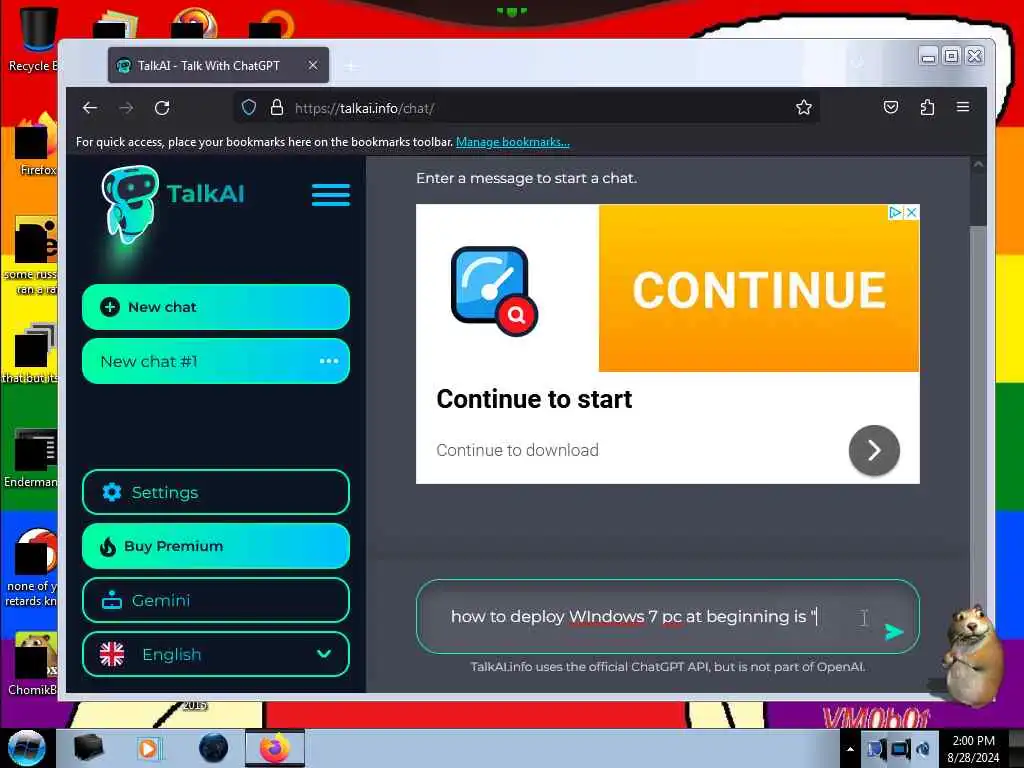Screen dimensions: 1024x768
Task: Select the Enderman desktop icon
Action: coord(31,457)
